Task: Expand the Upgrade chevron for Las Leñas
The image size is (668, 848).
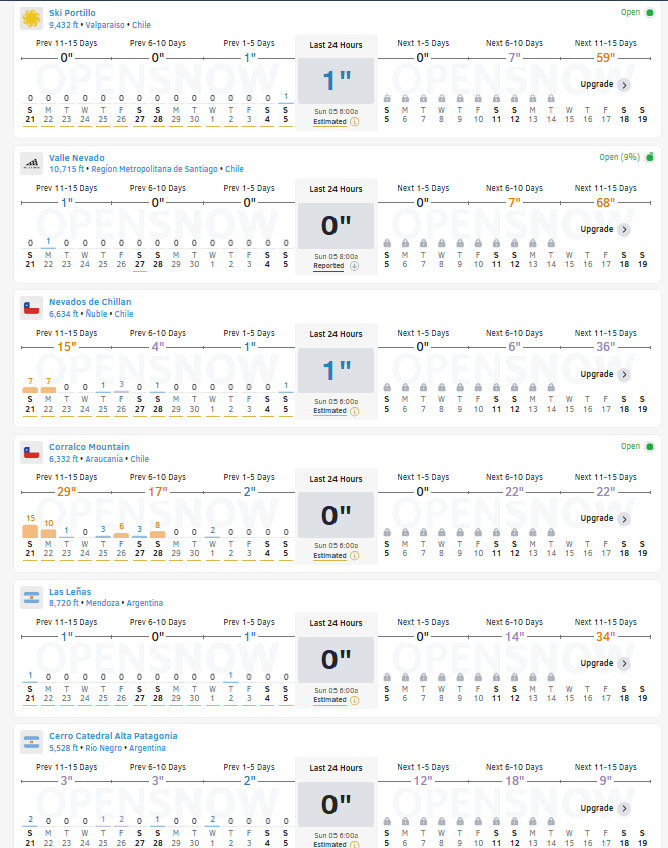Action: [x=624, y=664]
